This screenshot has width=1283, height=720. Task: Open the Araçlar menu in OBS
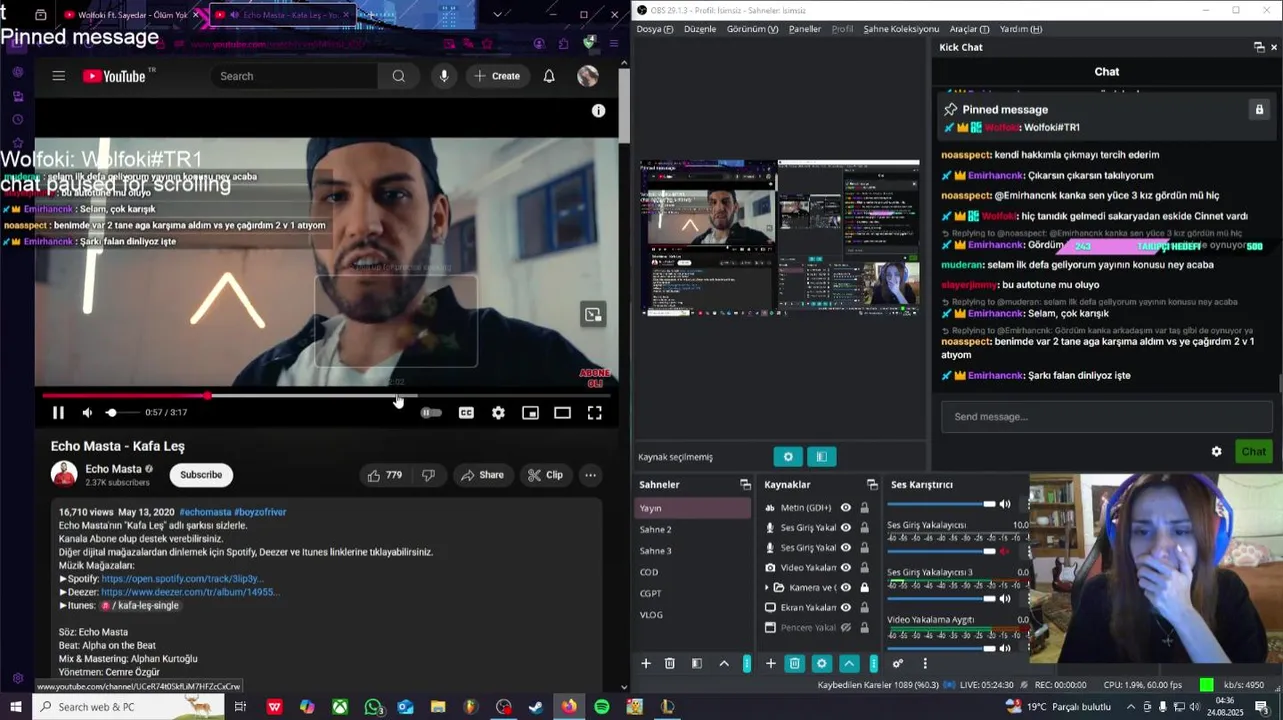[x=969, y=29]
